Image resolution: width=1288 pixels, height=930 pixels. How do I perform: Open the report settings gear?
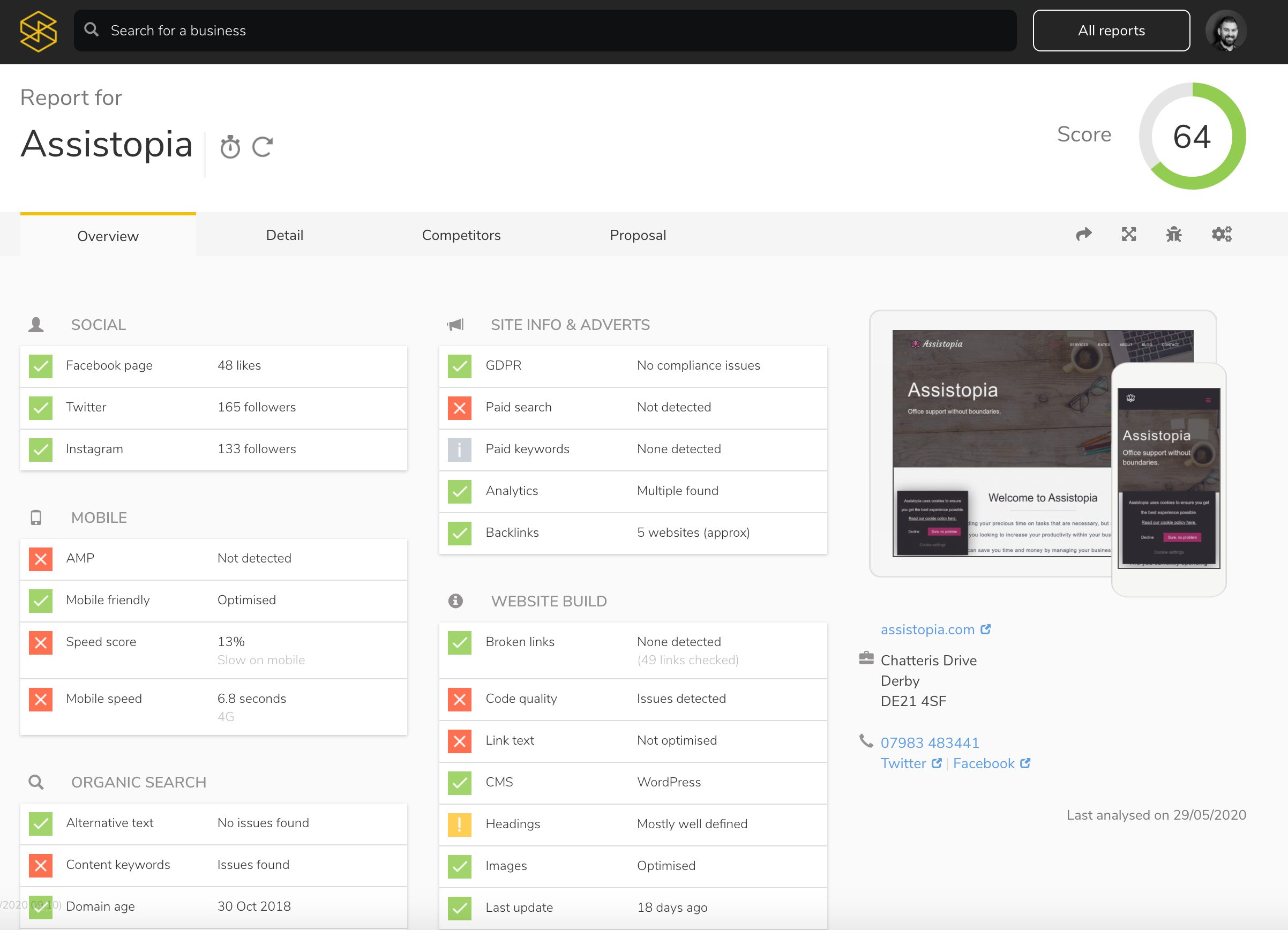[x=1222, y=235]
